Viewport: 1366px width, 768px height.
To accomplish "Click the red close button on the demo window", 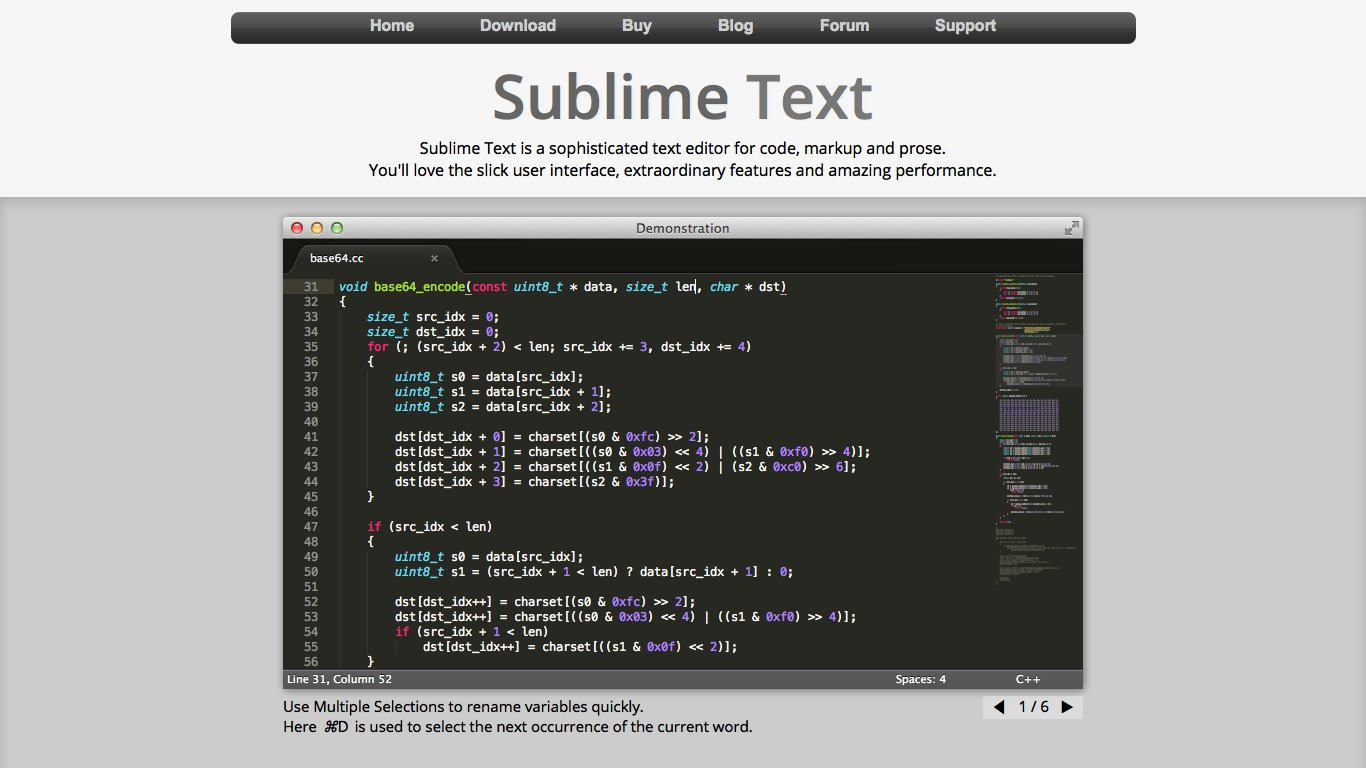I will 297,227.
